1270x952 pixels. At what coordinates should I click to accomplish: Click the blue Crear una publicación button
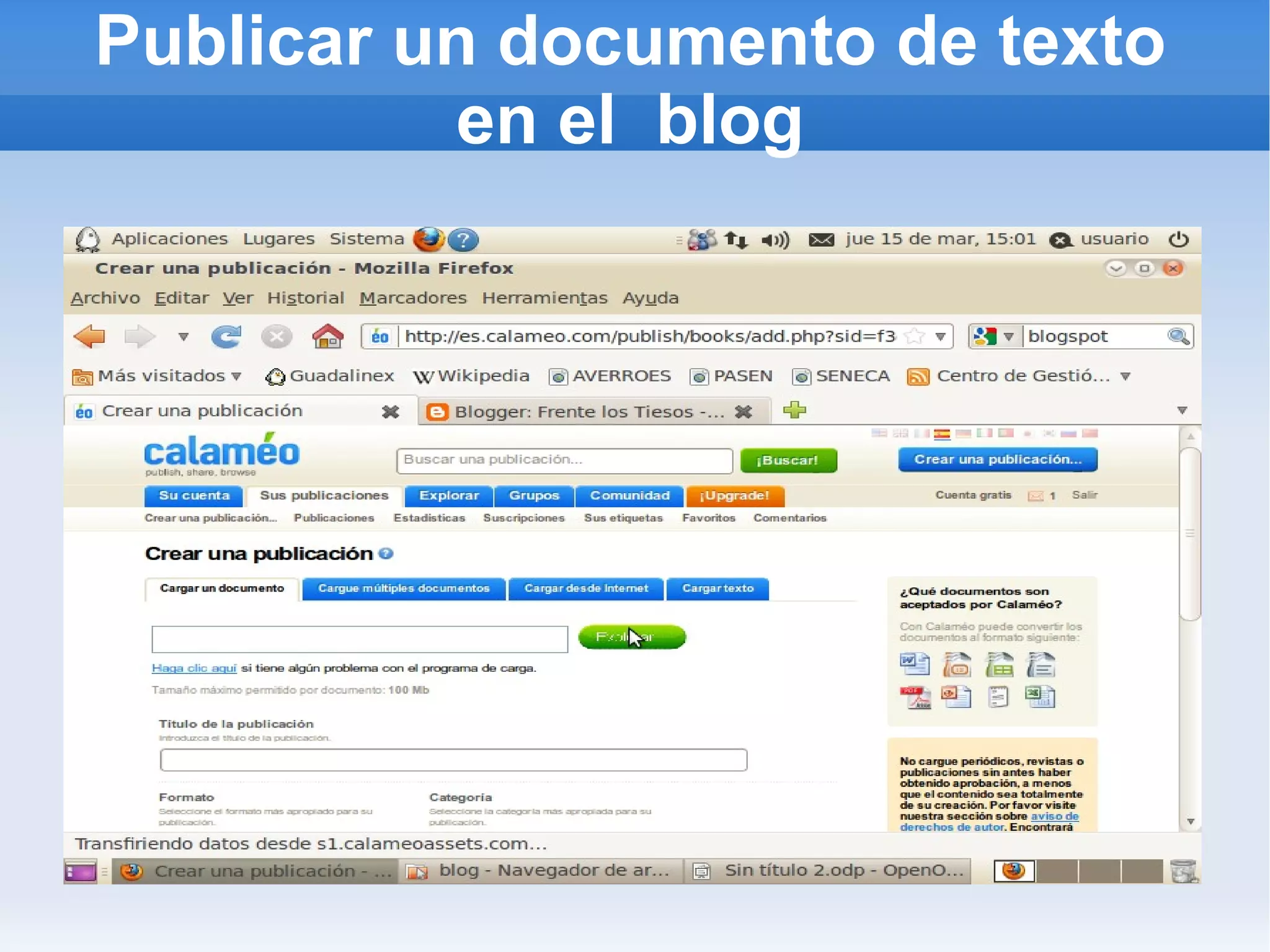click(998, 460)
